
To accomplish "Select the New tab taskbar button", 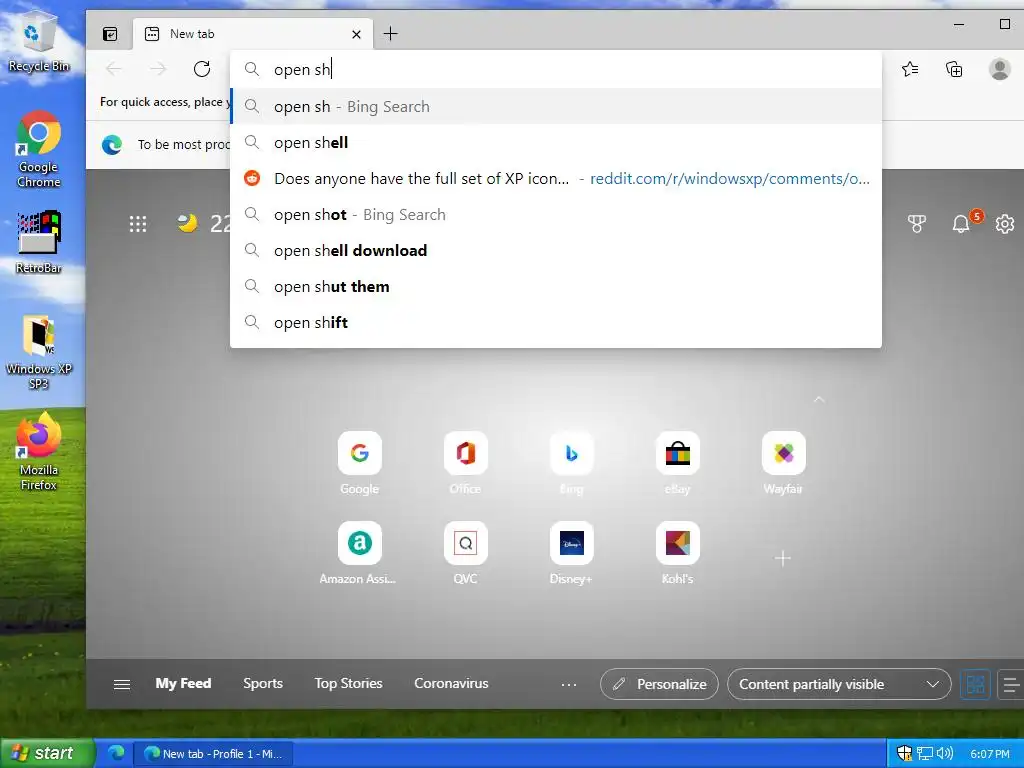I will pos(214,754).
